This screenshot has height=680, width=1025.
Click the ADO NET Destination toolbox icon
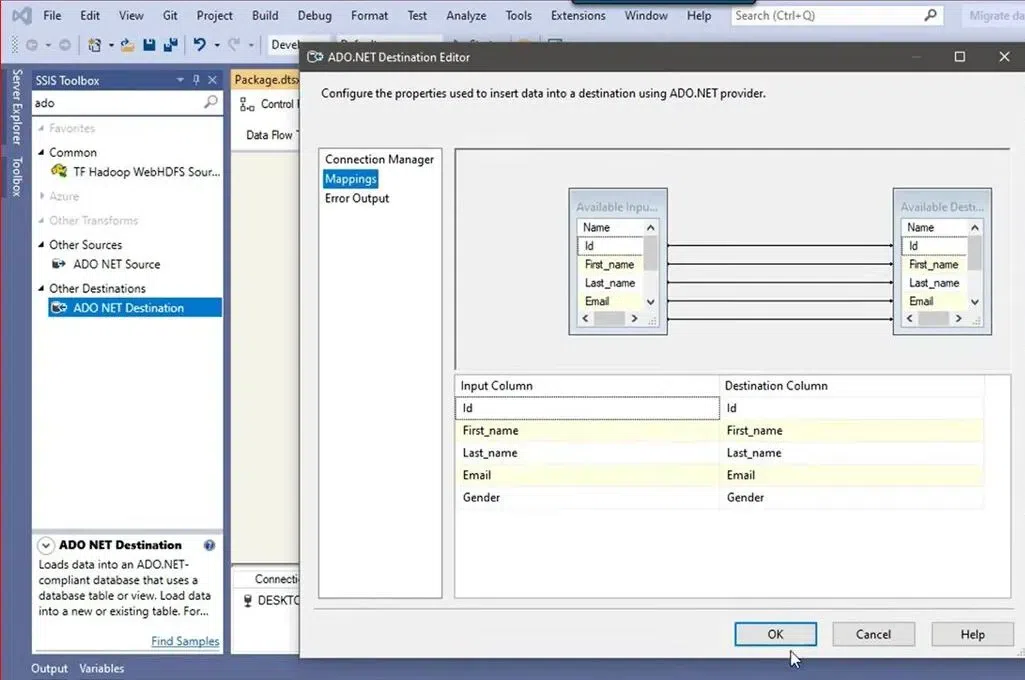59,308
